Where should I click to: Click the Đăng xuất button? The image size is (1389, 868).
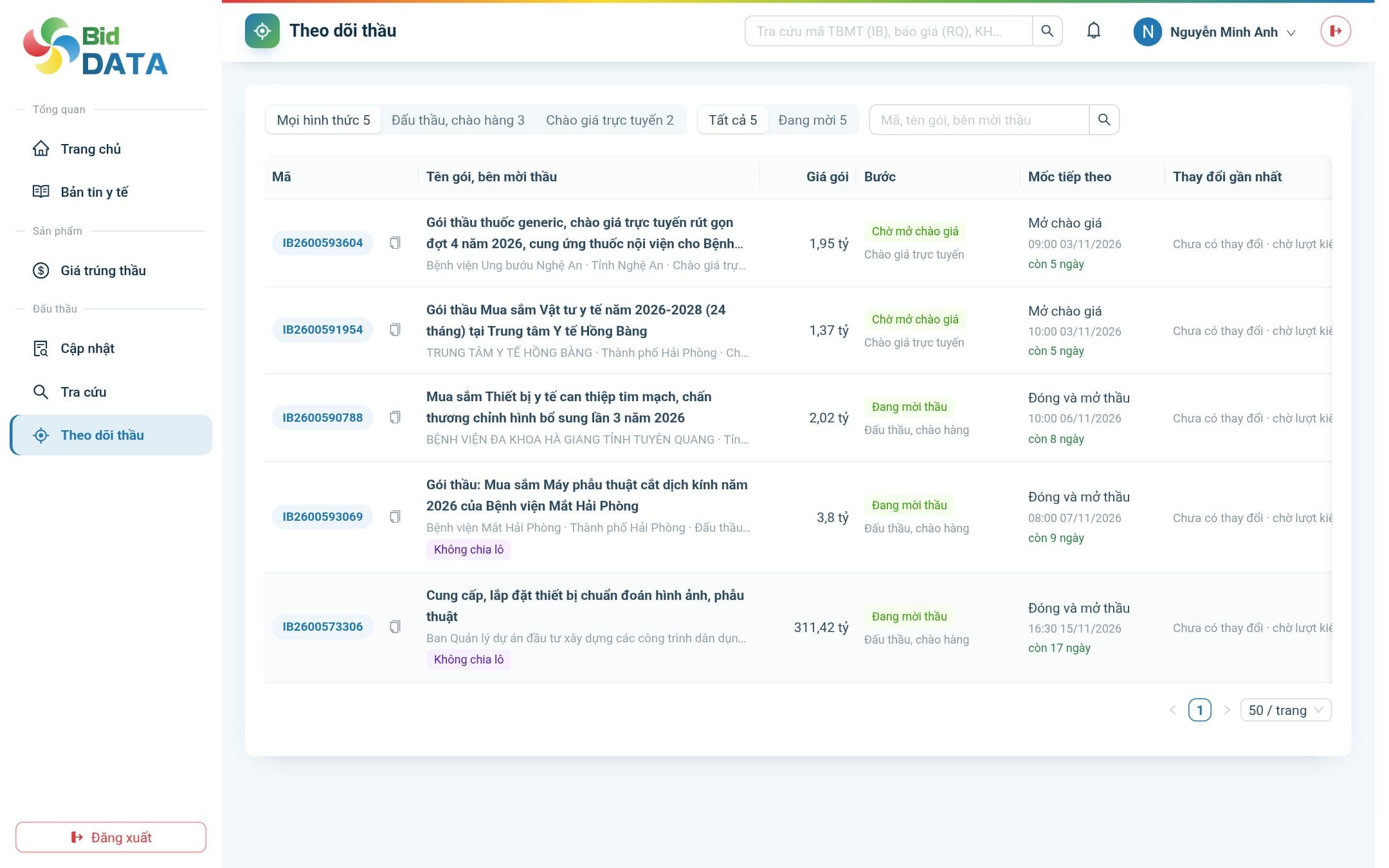[111, 837]
